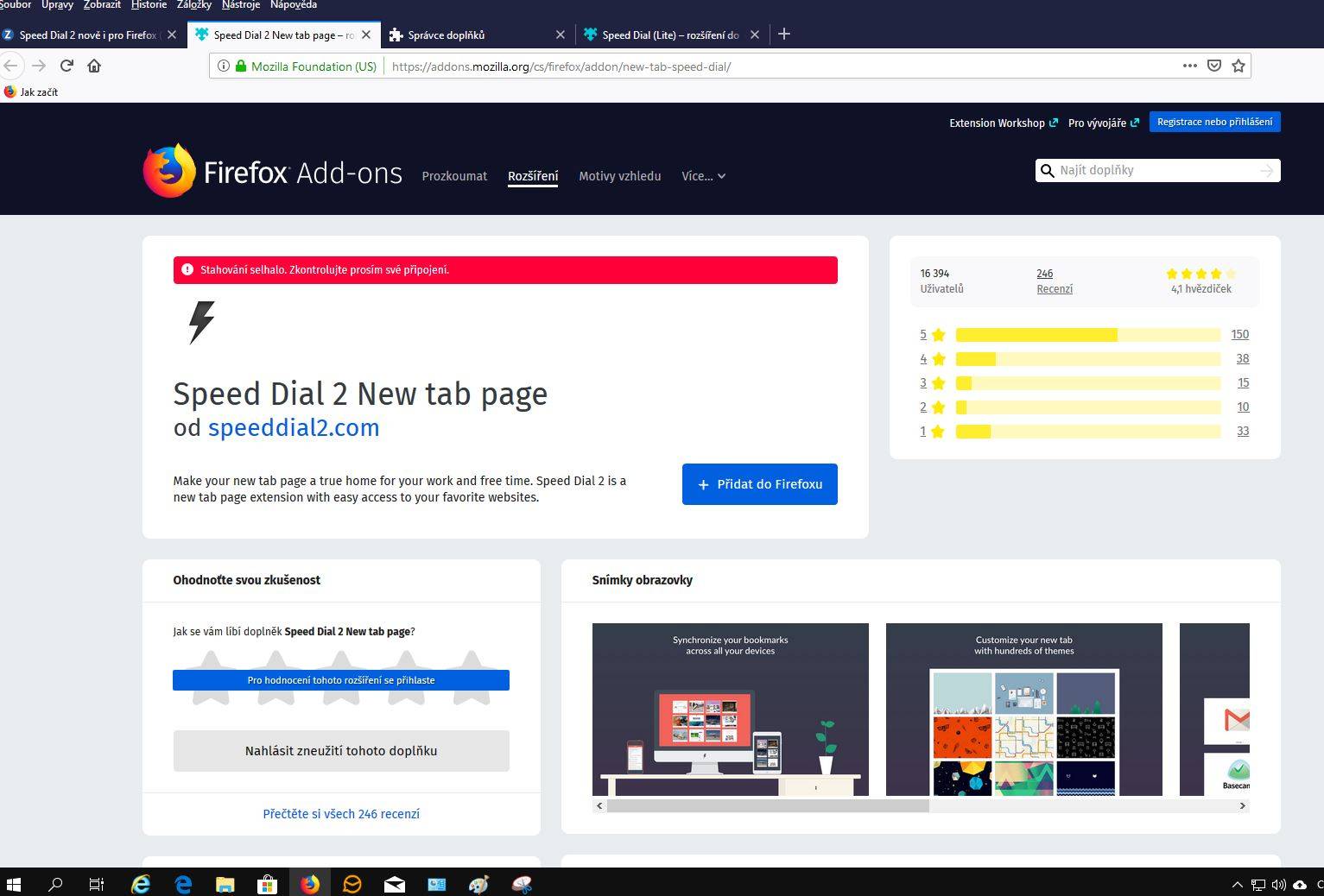The image size is (1324, 896).
Task: Open the Windows Start menu
Action: 13,884
